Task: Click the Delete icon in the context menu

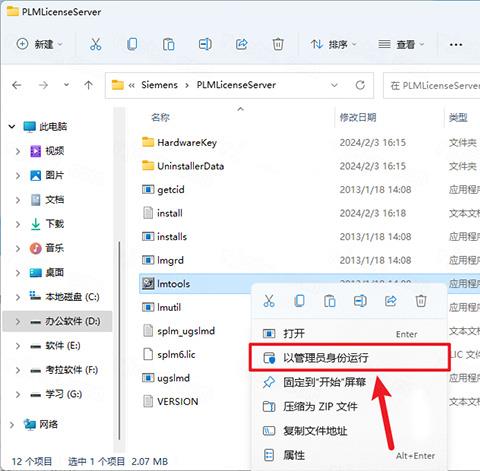Action: [x=421, y=301]
